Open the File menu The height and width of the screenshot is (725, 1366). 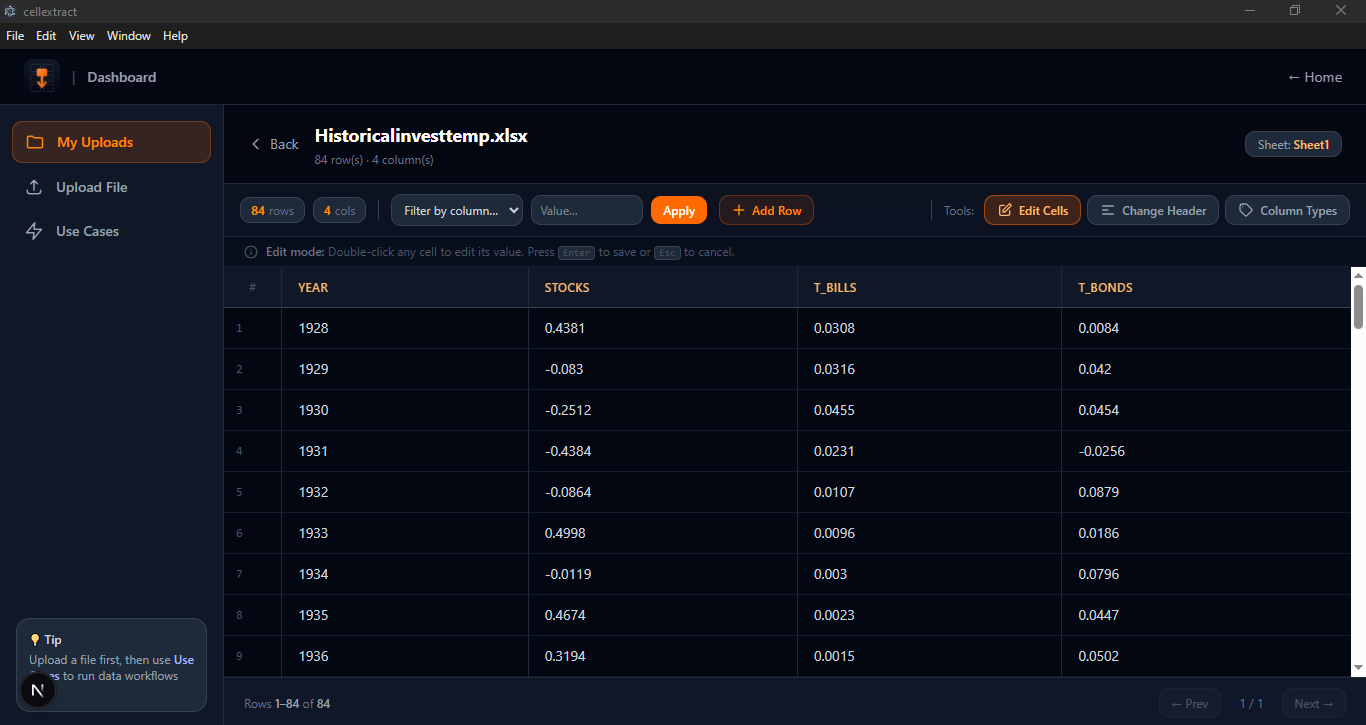15,36
